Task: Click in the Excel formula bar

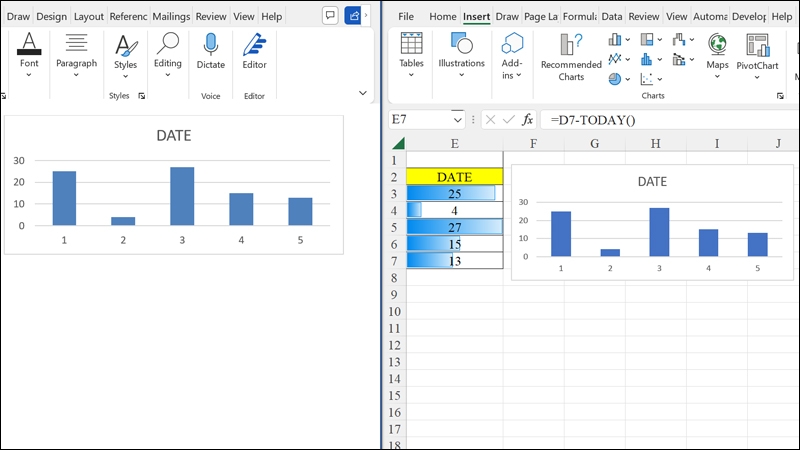Action: [x=670, y=120]
